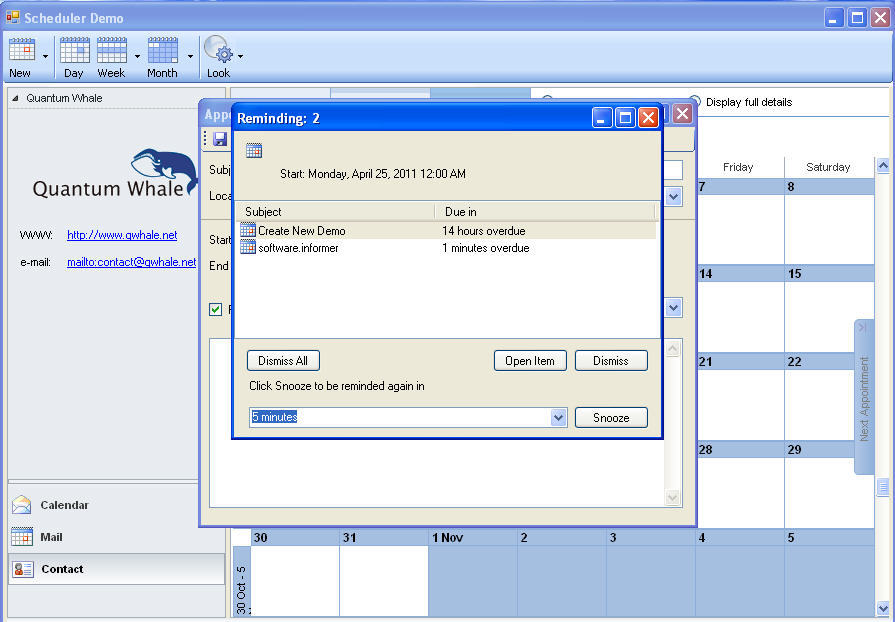Select the day 22 calendar cell
The width and height of the screenshot is (895, 622).
coord(829,397)
